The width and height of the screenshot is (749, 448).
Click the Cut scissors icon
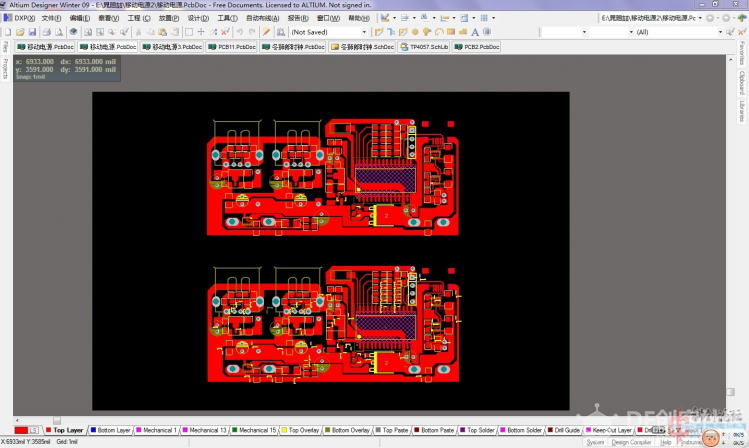coord(138,32)
